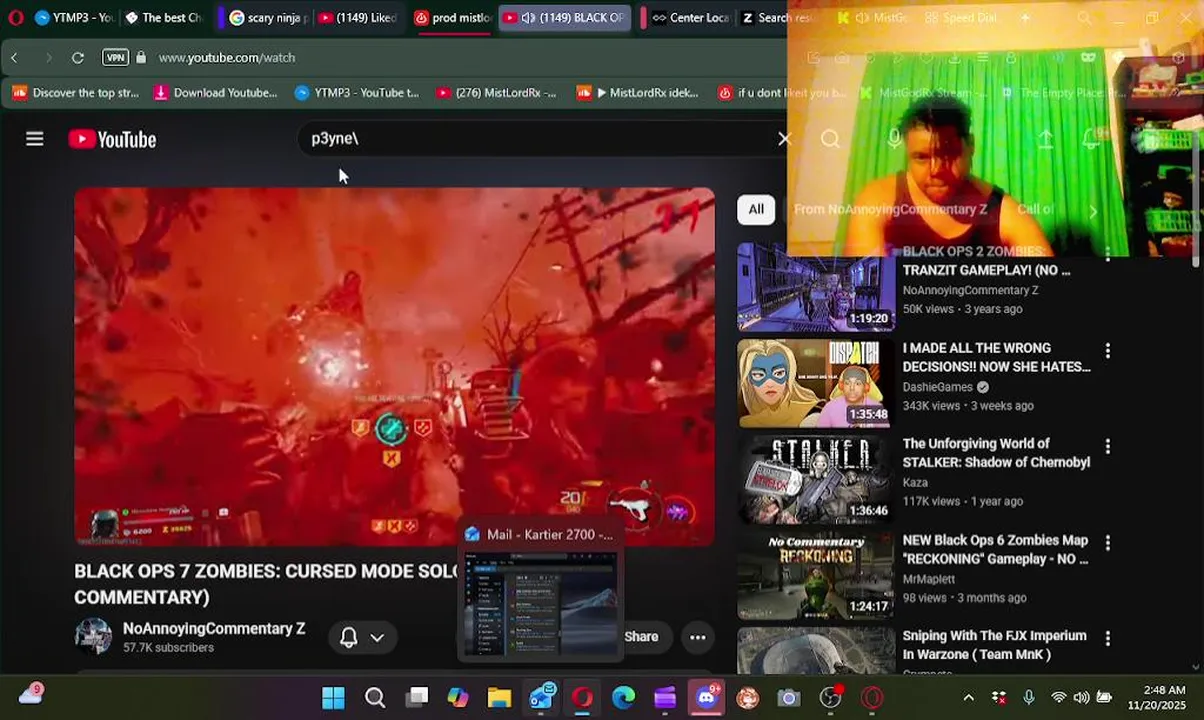Switch to '(1149) Liked' YouTube tab
This screenshot has height=720, width=1204.
point(357,18)
